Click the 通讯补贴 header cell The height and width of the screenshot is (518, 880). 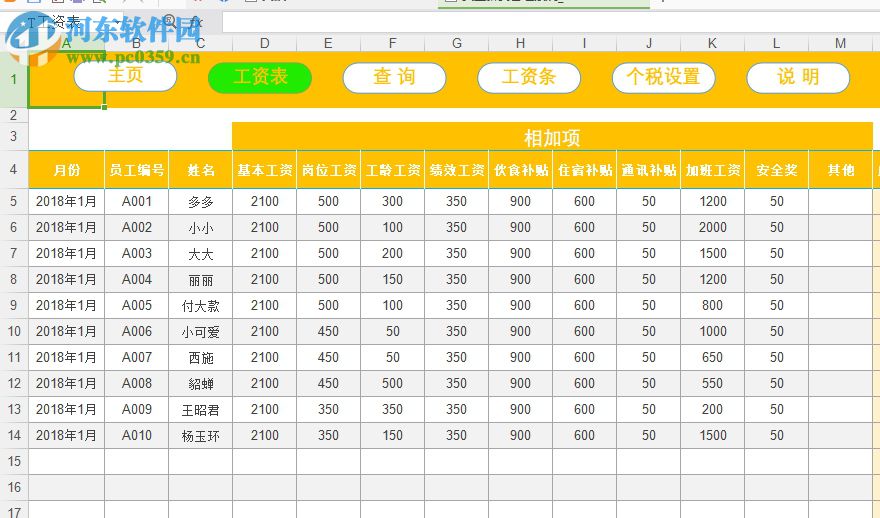tap(648, 170)
